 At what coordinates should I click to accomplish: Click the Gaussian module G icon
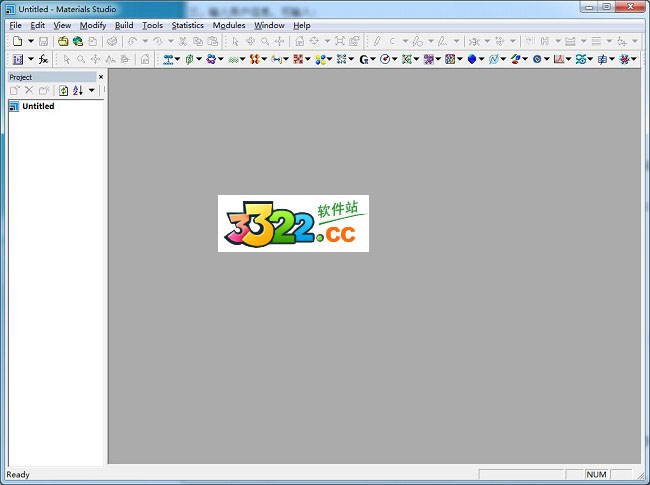click(x=364, y=59)
